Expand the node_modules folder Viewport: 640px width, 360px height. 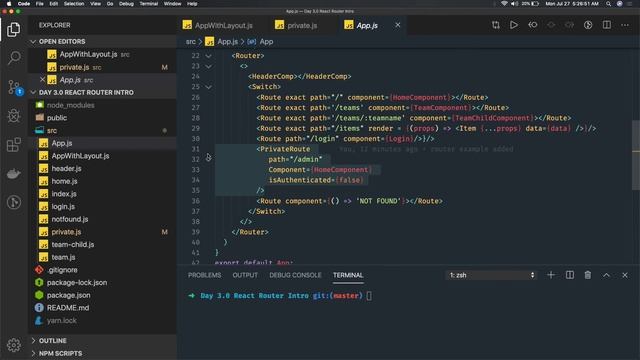pos(71,105)
